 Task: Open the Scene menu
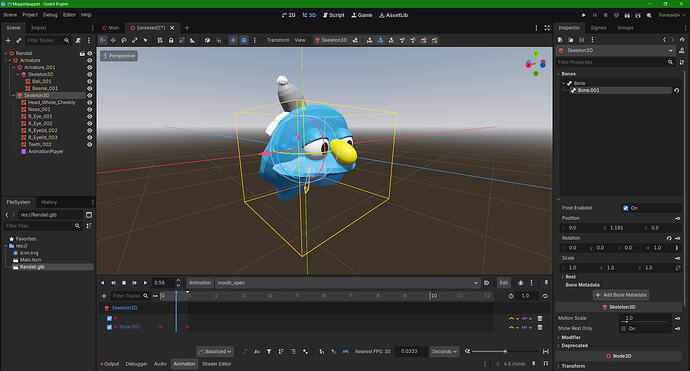tap(10, 15)
